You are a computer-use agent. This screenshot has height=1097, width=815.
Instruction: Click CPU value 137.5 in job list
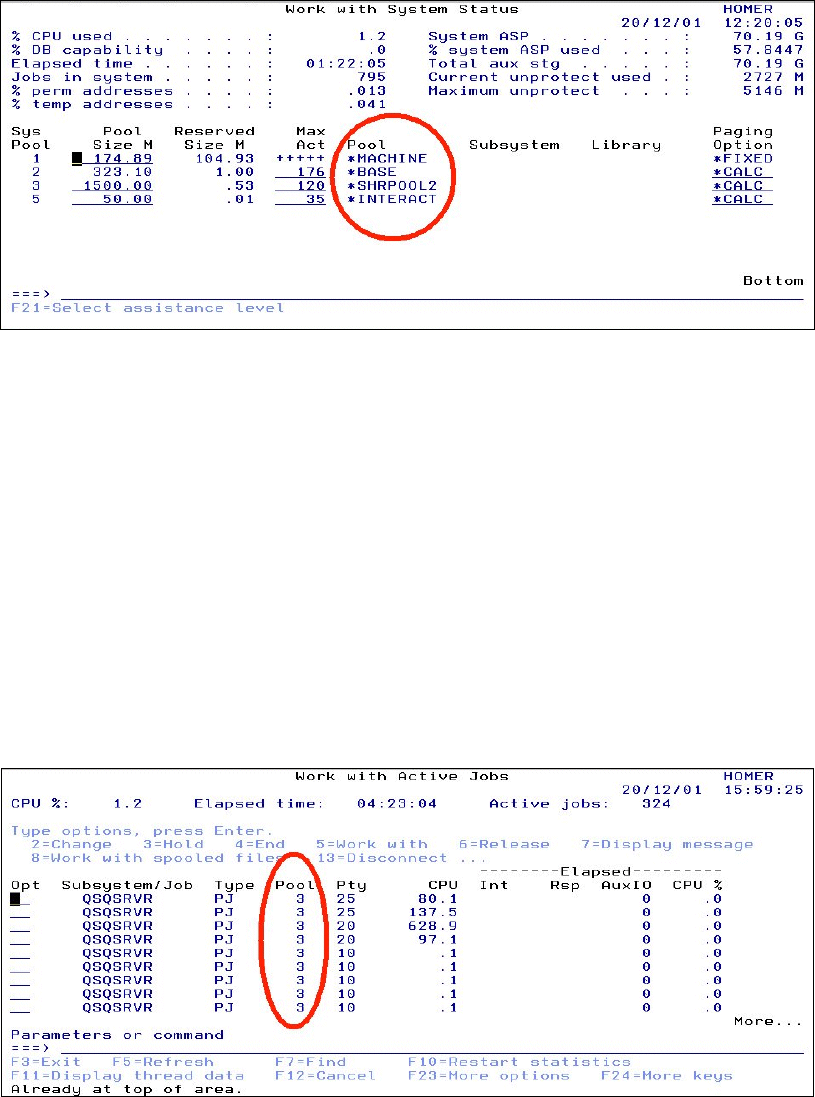pyautogui.click(x=432, y=913)
